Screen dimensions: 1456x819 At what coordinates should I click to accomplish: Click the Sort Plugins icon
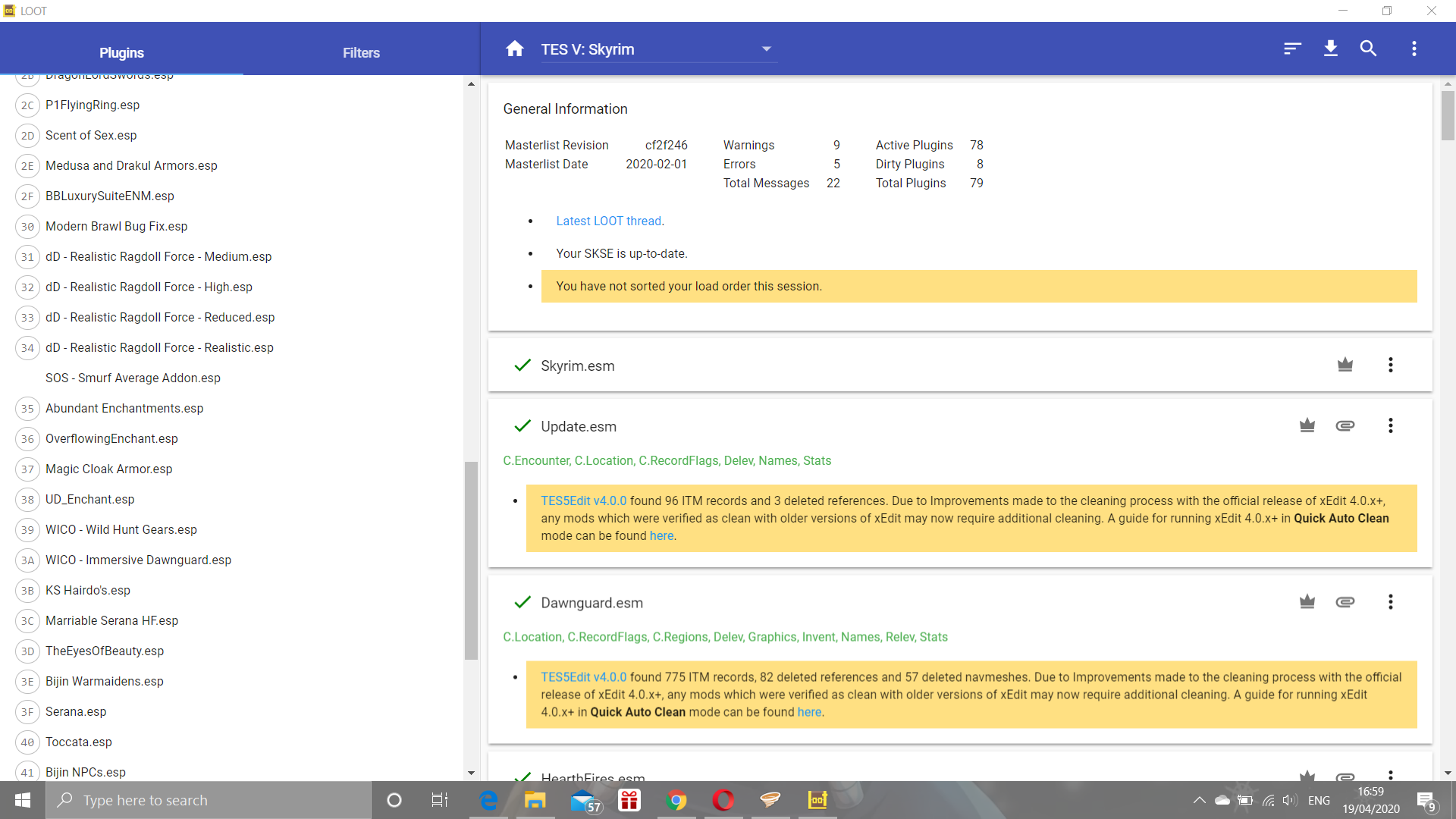coord(1292,49)
